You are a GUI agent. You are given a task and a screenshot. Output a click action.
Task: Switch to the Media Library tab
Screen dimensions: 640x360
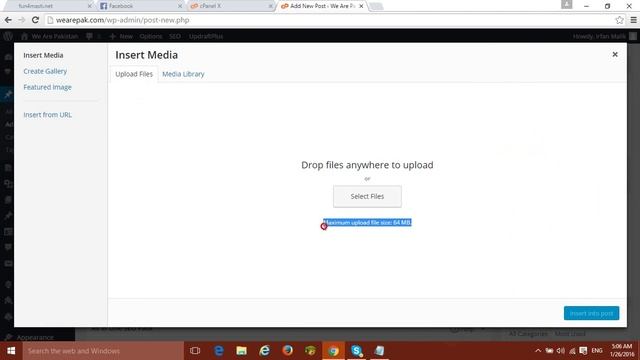pyautogui.click(x=183, y=74)
